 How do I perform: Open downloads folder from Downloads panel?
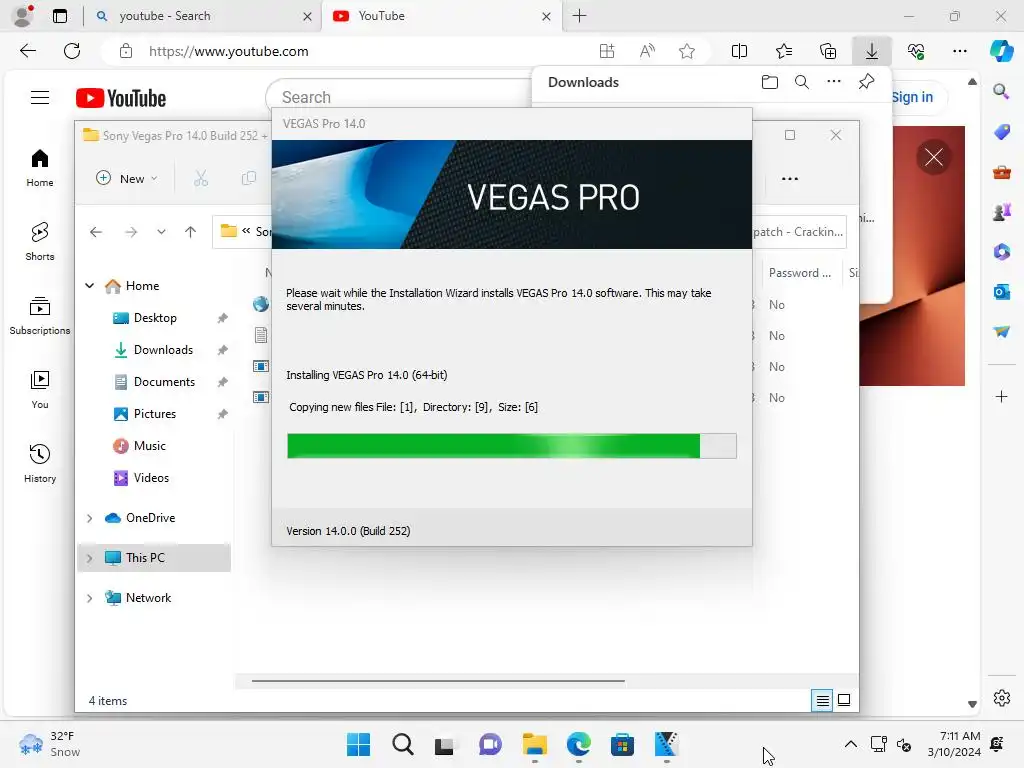pyautogui.click(x=770, y=82)
